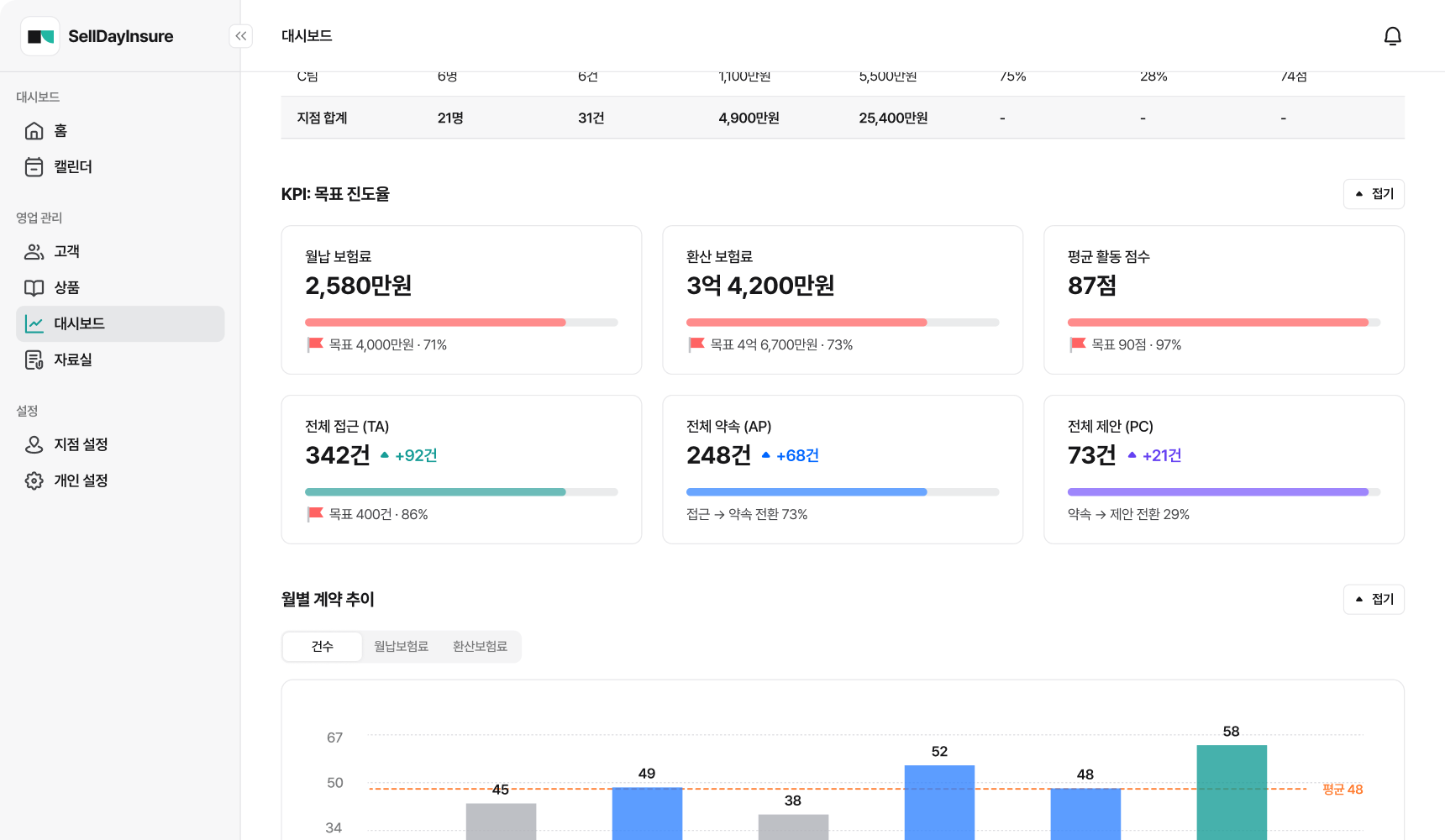This screenshot has height=840, width=1445.
Task: Click the 3억 4,200만원 KPI value
Action: (x=760, y=286)
